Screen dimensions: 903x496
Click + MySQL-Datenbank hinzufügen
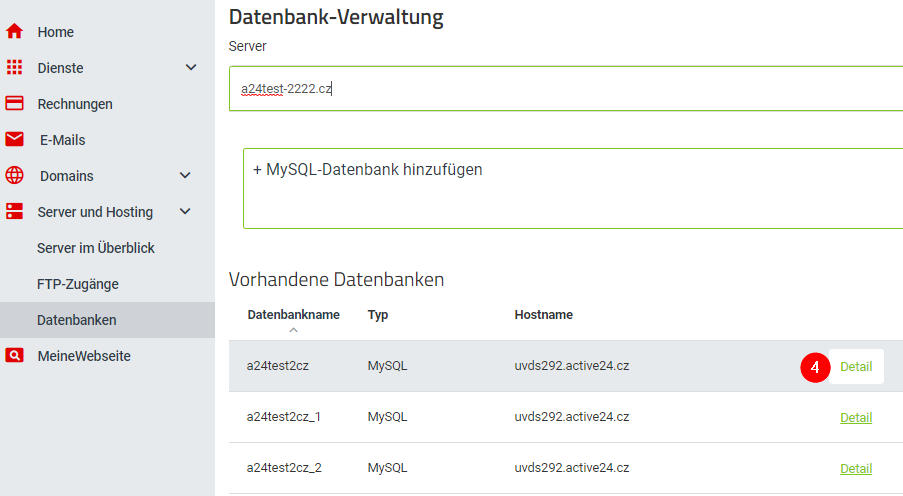(367, 169)
